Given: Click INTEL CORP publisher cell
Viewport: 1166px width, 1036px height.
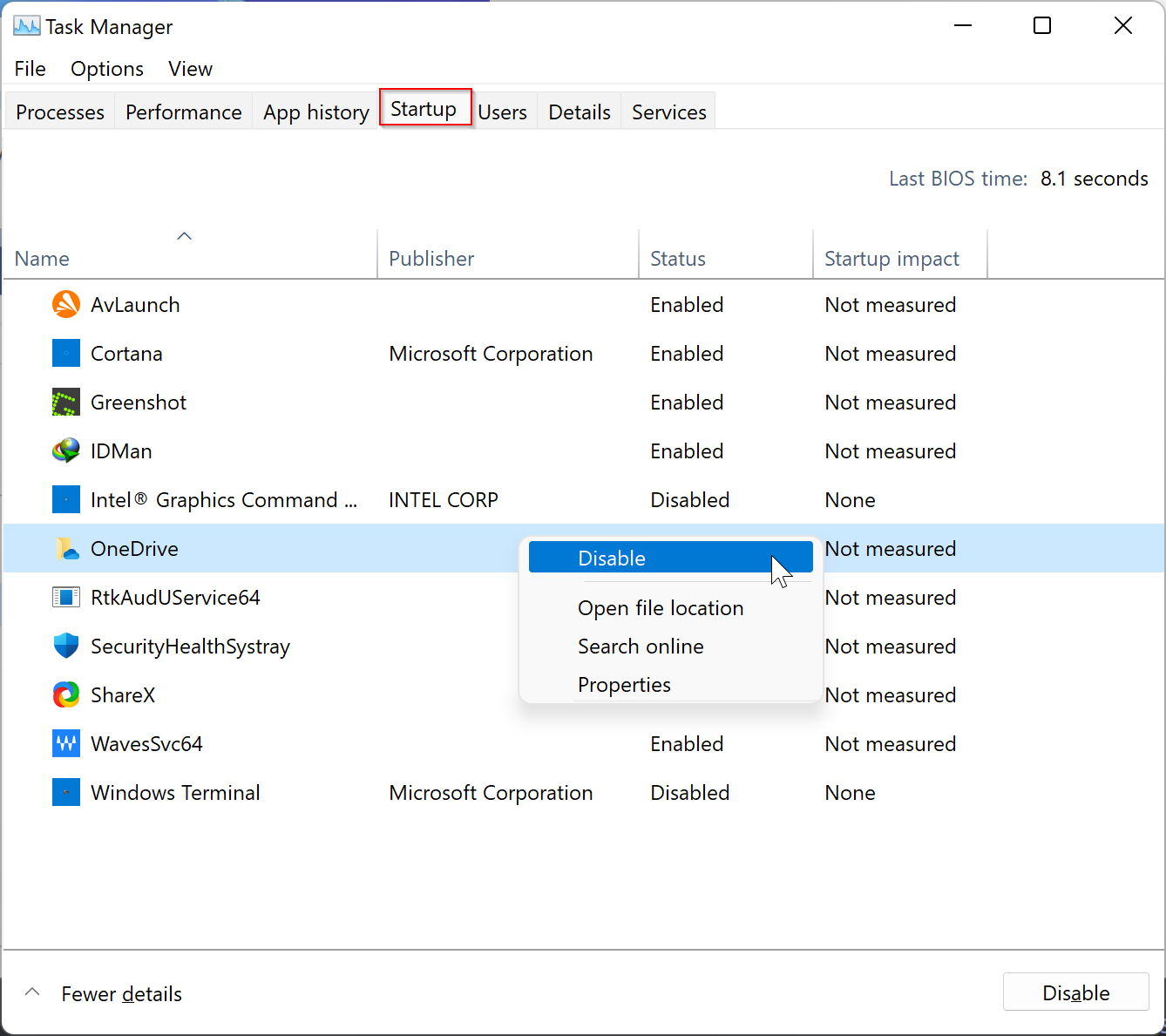Looking at the screenshot, I should pyautogui.click(x=444, y=500).
